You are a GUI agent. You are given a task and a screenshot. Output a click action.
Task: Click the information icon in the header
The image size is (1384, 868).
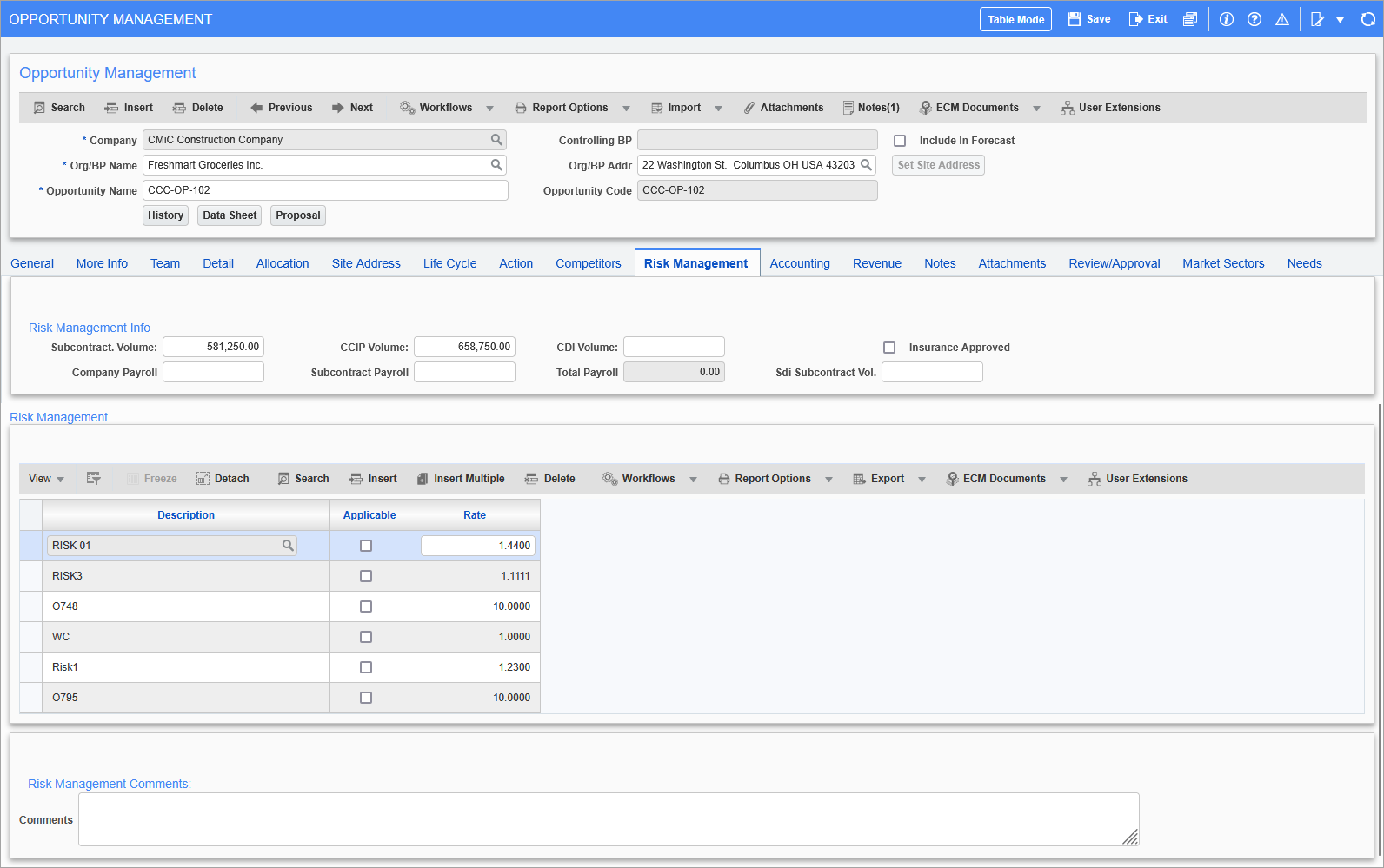pos(1226,19)
